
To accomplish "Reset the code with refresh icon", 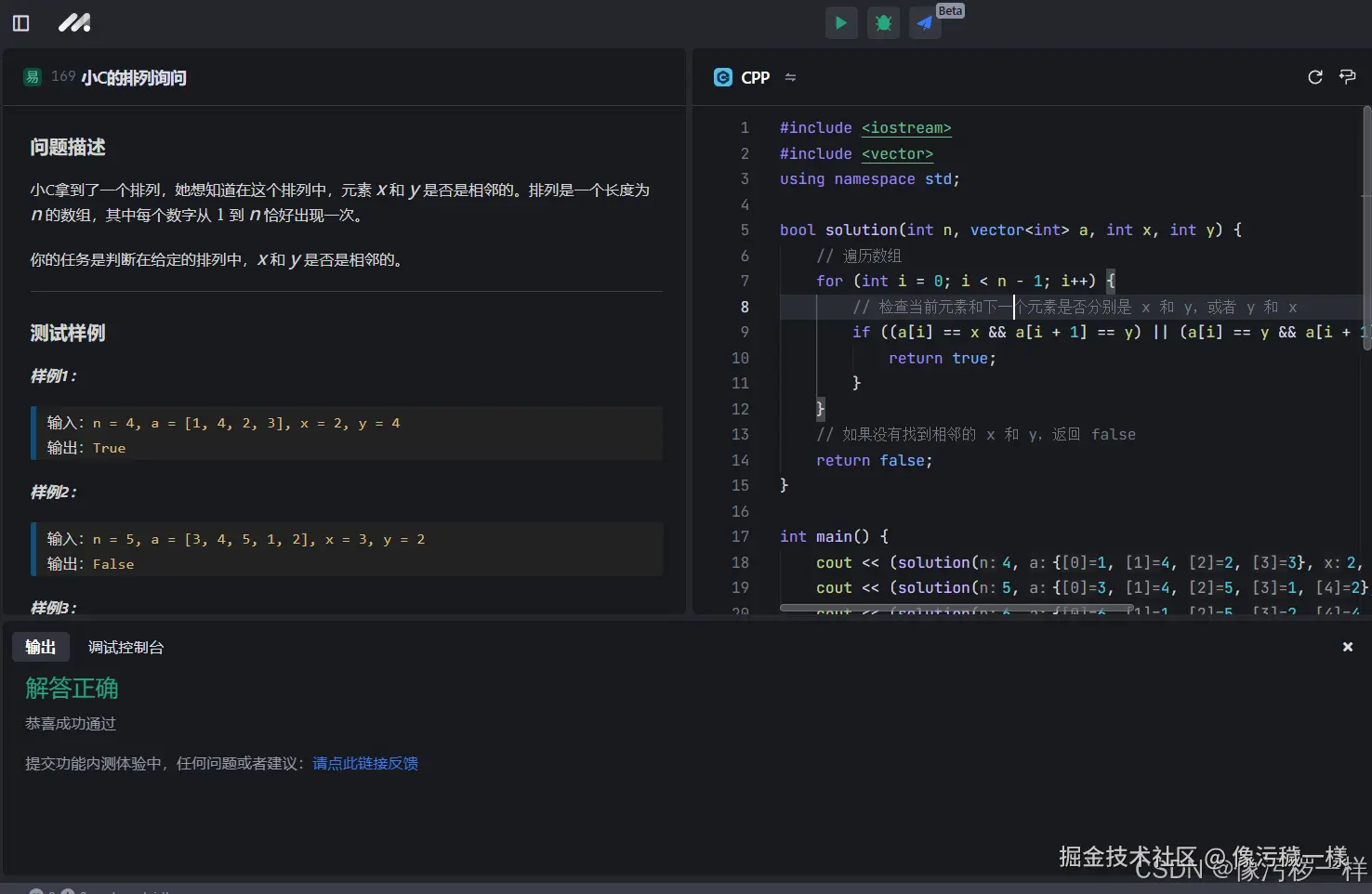I will [1315, 77].
